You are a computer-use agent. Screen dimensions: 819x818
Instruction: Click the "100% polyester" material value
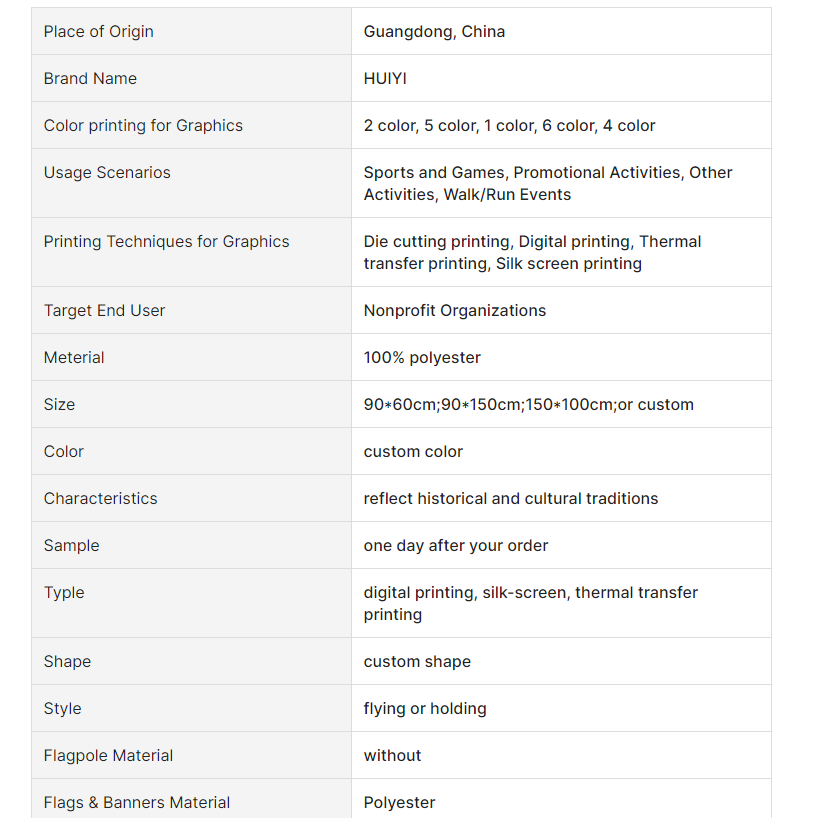pos(422,358)
